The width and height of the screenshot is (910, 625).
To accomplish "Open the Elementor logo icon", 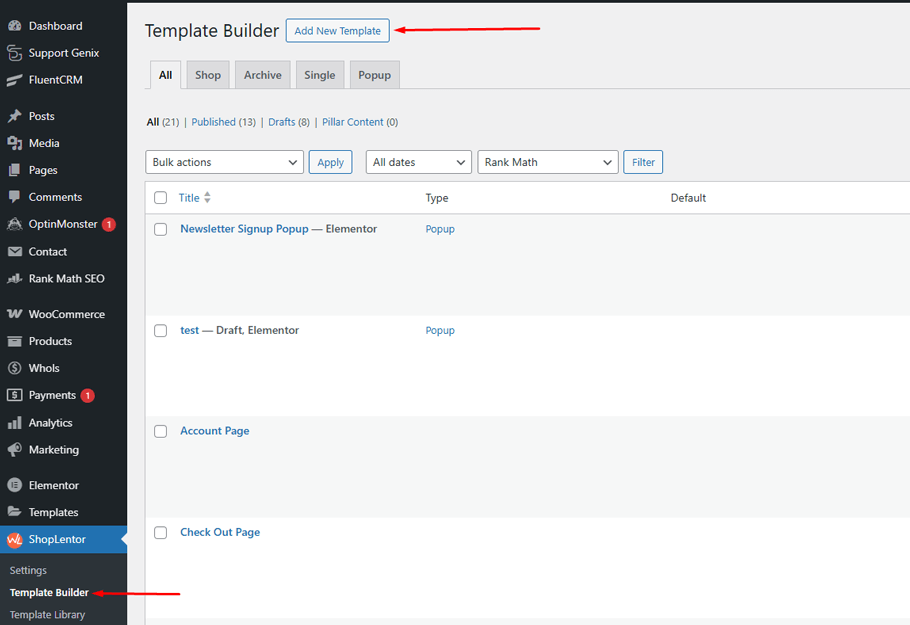I will click(15, 485).
